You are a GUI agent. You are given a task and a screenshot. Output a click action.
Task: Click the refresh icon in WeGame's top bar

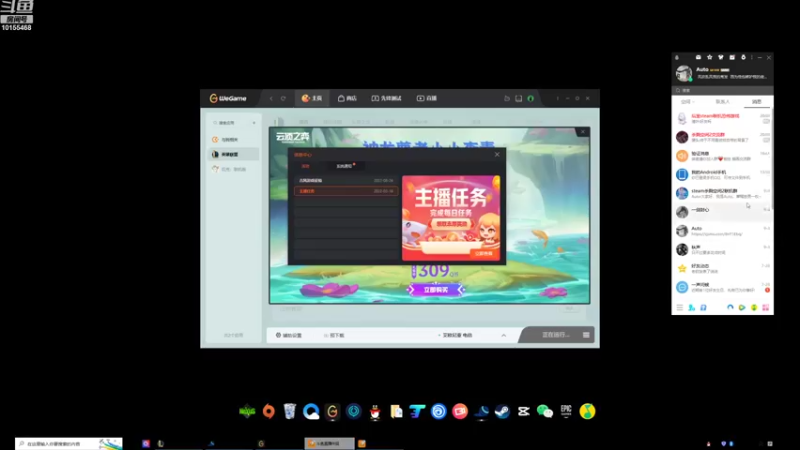[x=283, y=98]
